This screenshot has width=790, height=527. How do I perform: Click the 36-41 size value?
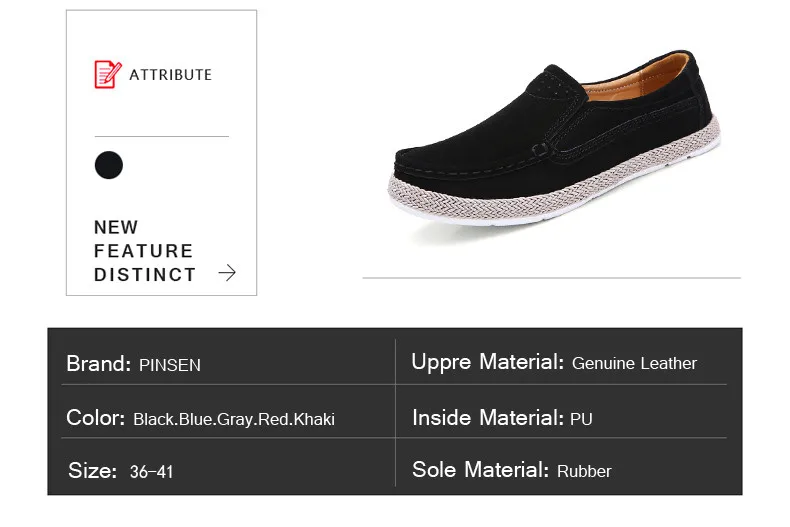tap(151, 472)
